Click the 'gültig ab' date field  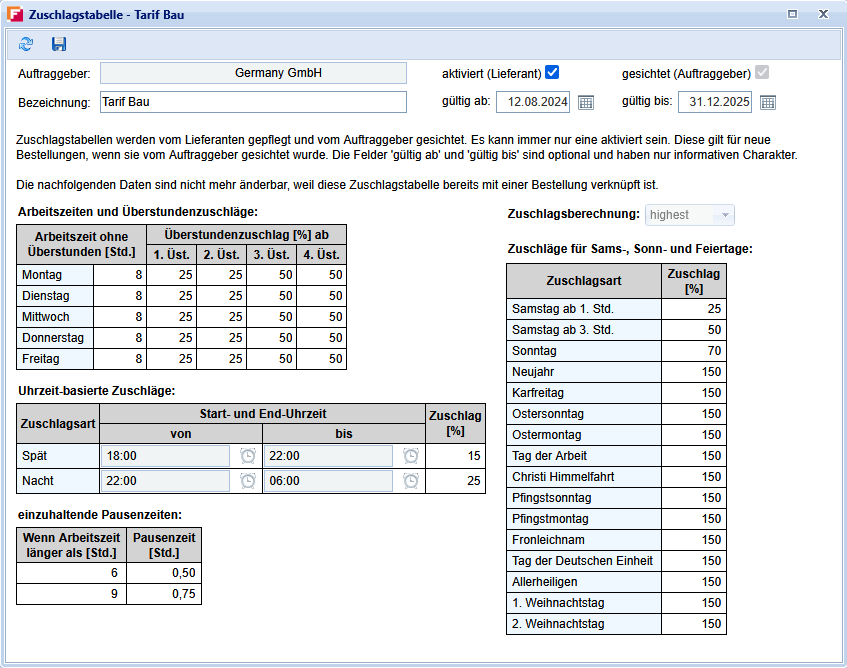pyautogui.click(x=534, y=102)
